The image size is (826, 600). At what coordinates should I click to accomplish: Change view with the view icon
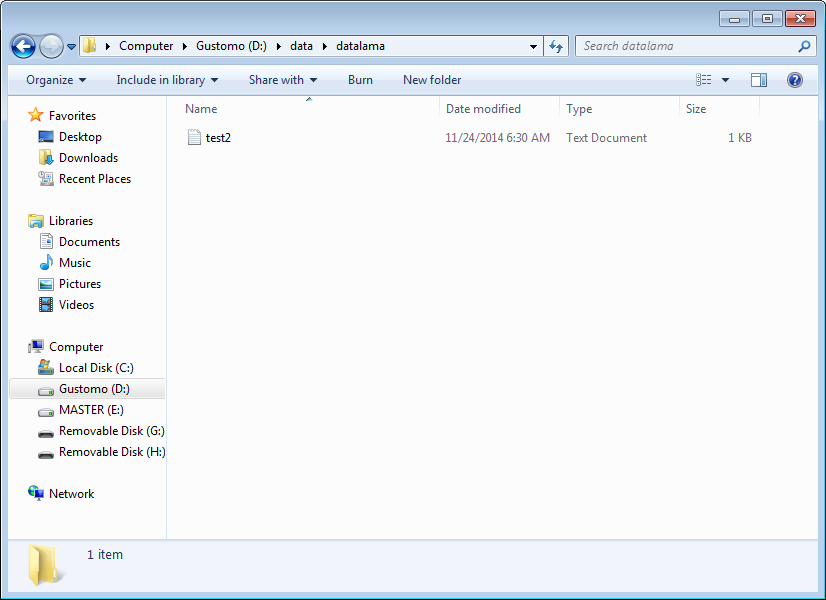704,80
